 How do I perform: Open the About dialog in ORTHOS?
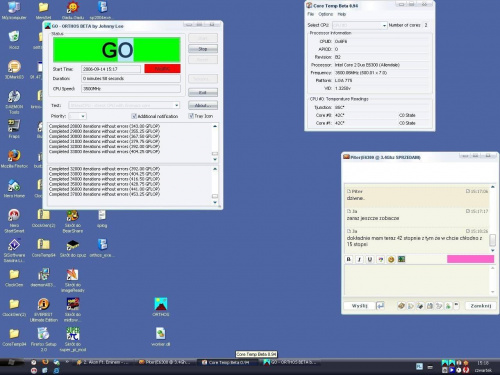click(203, 105)
